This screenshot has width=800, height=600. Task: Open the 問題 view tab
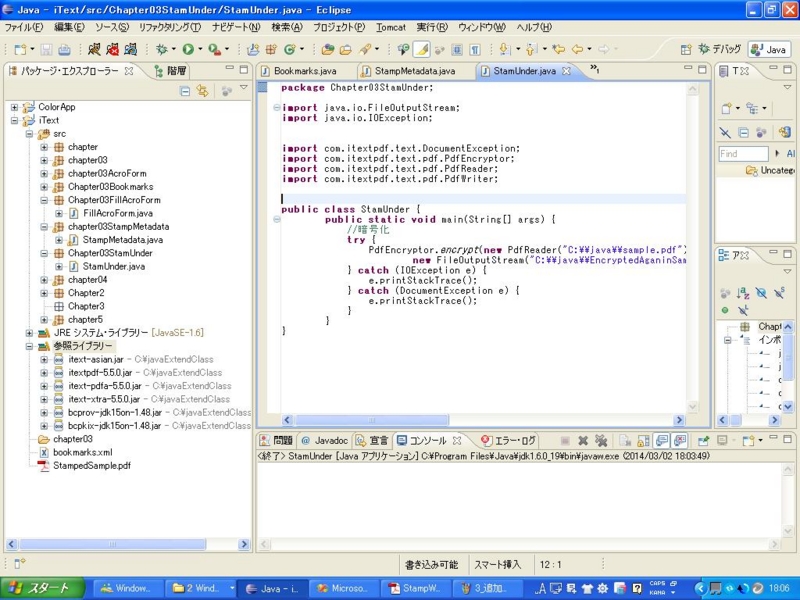click(x=276, y=440)
